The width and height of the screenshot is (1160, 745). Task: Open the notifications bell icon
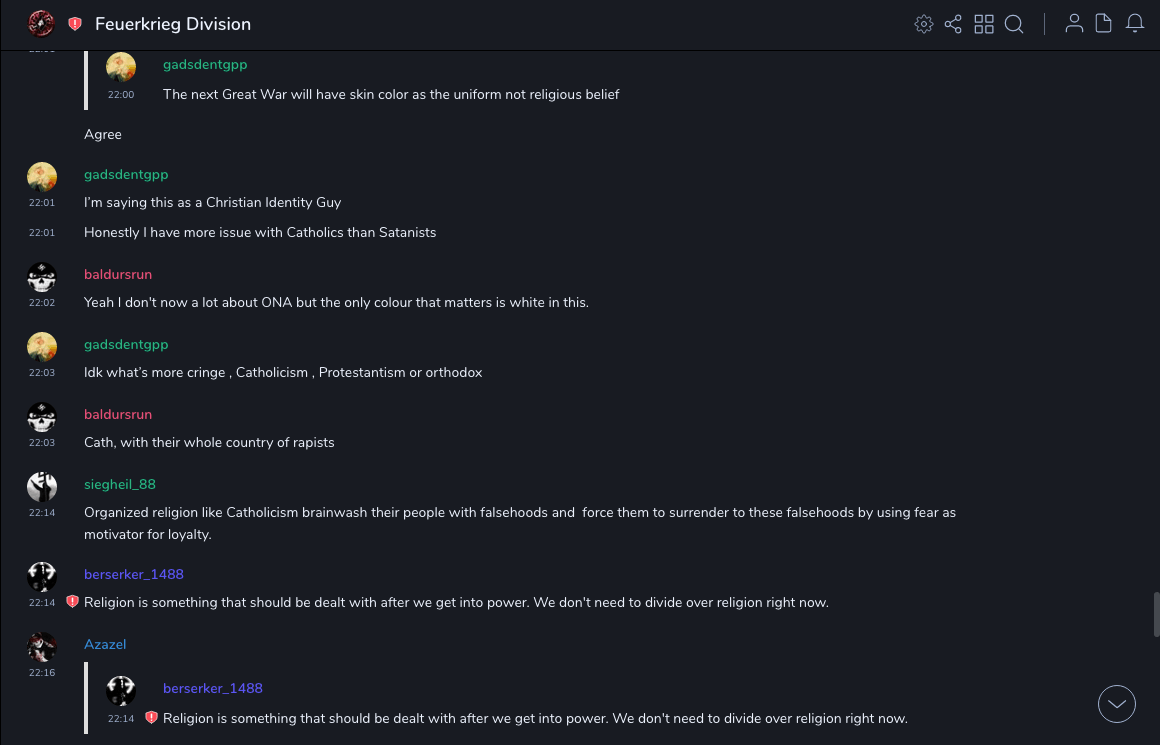point(1135,24)
